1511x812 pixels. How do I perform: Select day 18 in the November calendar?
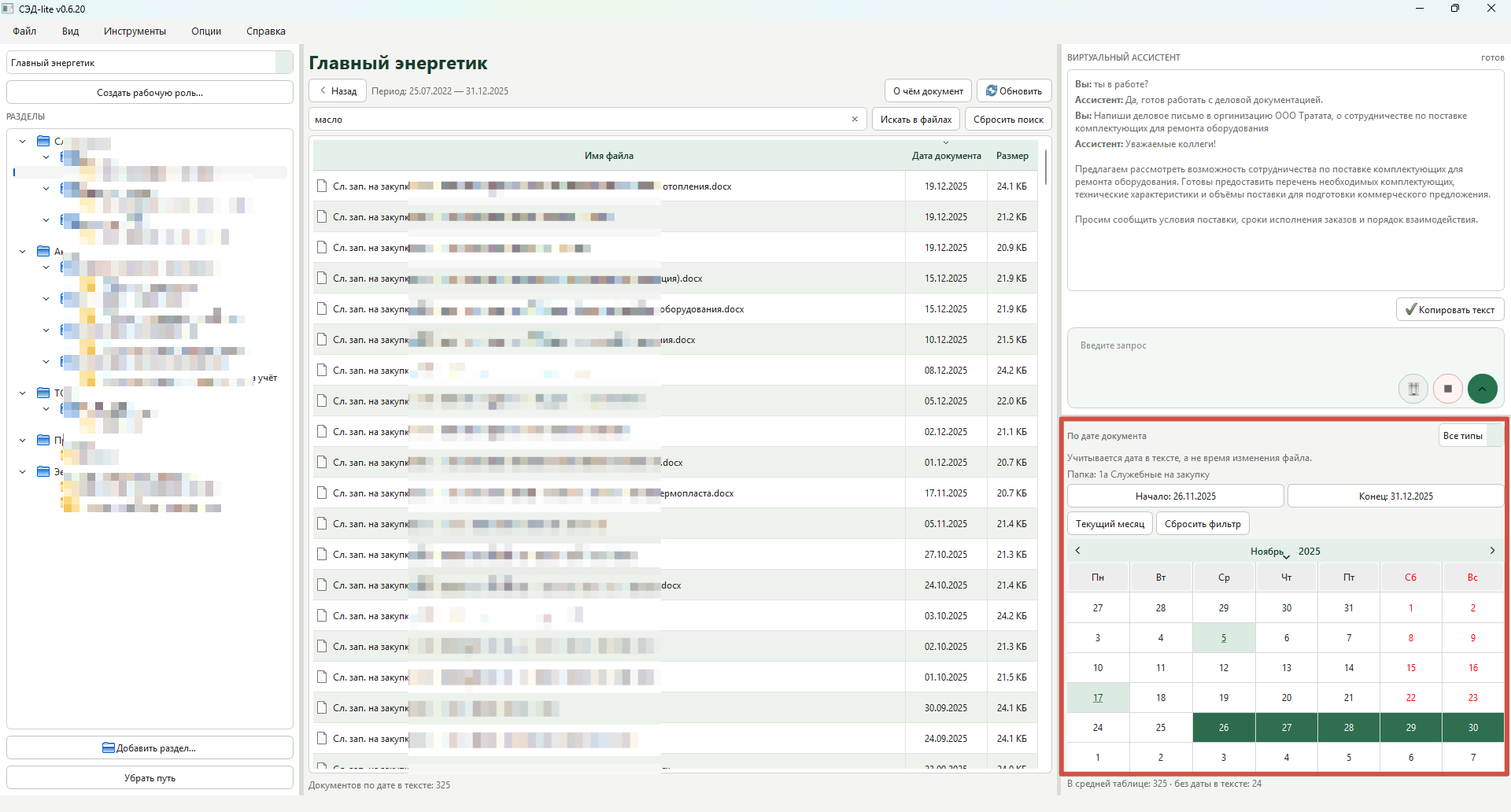click(x=1161, y=698)
